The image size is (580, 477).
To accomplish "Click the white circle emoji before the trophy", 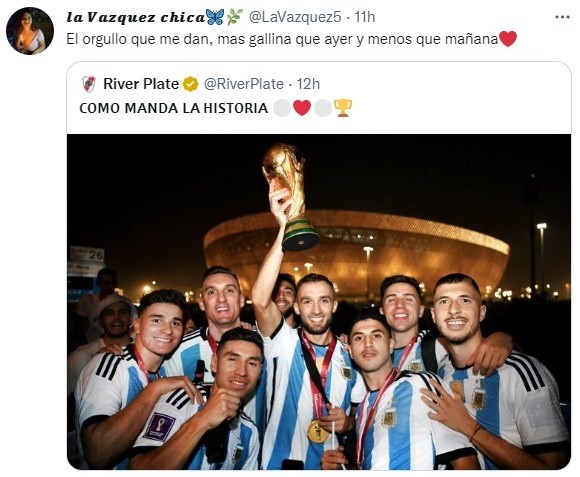I will pos(323,108).
